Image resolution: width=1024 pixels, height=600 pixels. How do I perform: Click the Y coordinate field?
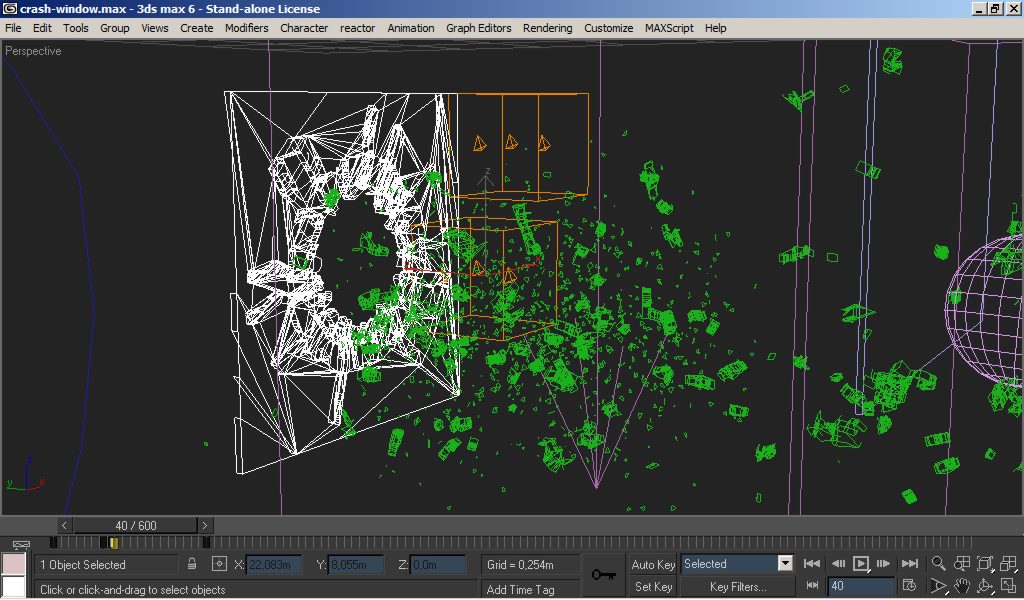(357, 565)
